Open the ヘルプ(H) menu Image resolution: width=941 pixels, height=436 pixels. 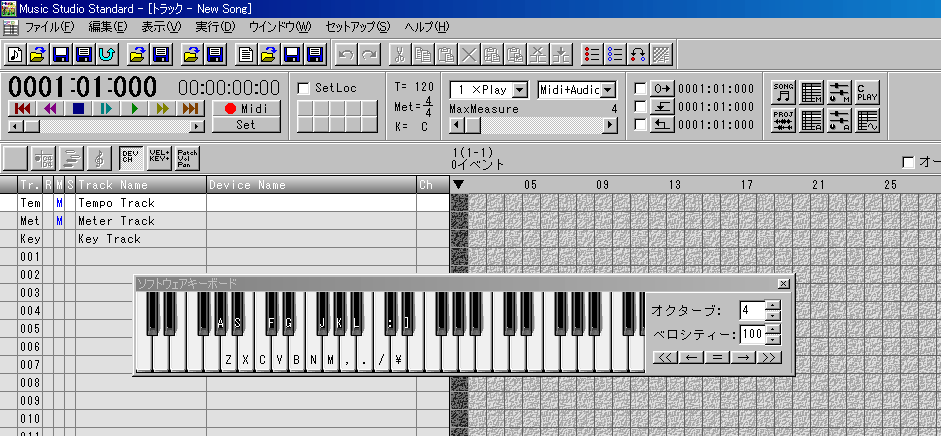point(427,27)
